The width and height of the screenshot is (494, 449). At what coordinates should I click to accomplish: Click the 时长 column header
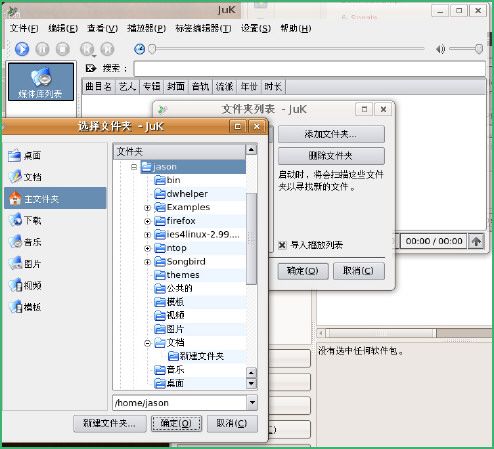click(273, 87)
